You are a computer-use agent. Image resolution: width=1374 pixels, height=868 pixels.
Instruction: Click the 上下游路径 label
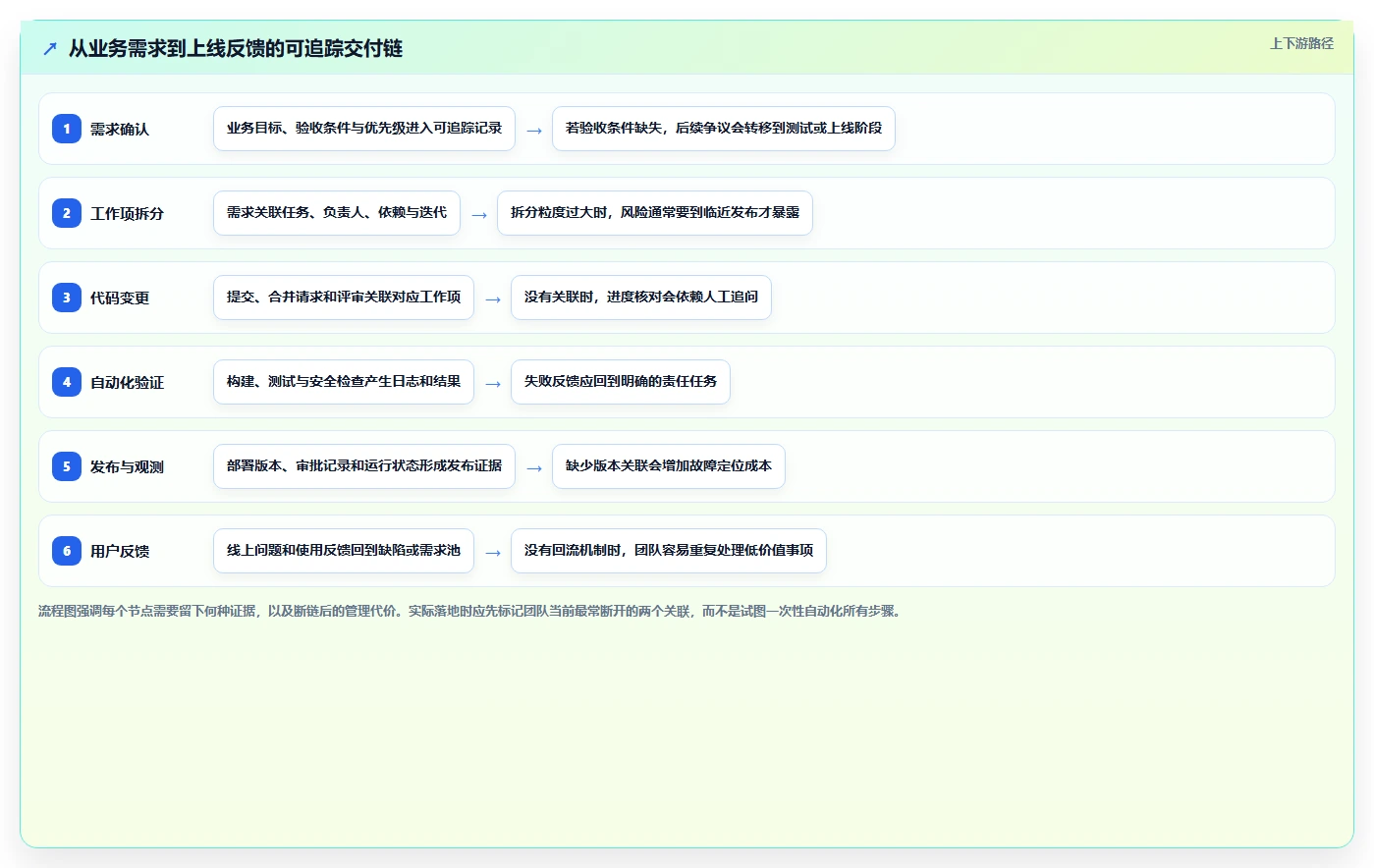coord(1301,43)
